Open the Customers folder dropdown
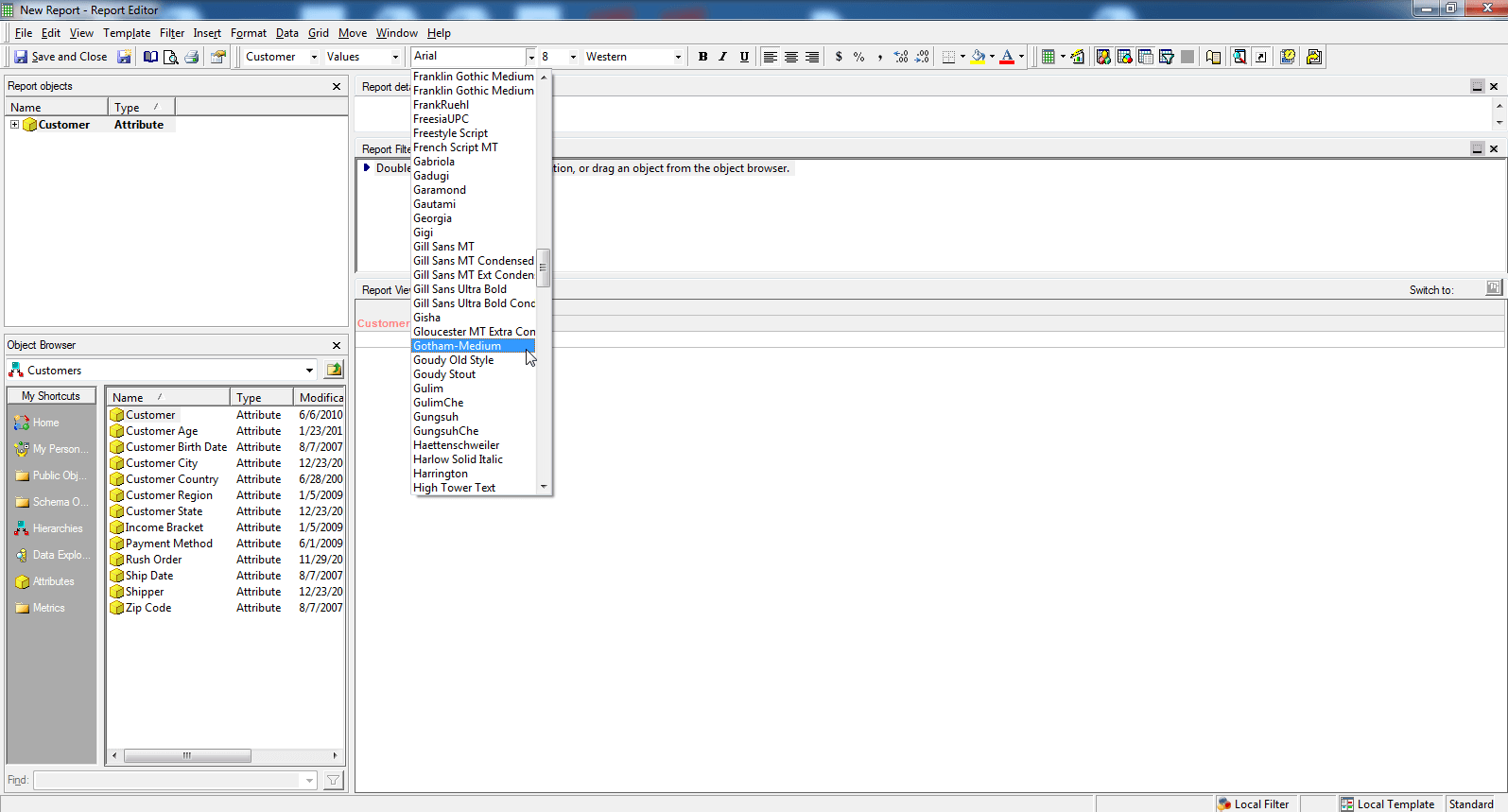The height and width of the screenshot is (812, 1508). coord(309,371)
